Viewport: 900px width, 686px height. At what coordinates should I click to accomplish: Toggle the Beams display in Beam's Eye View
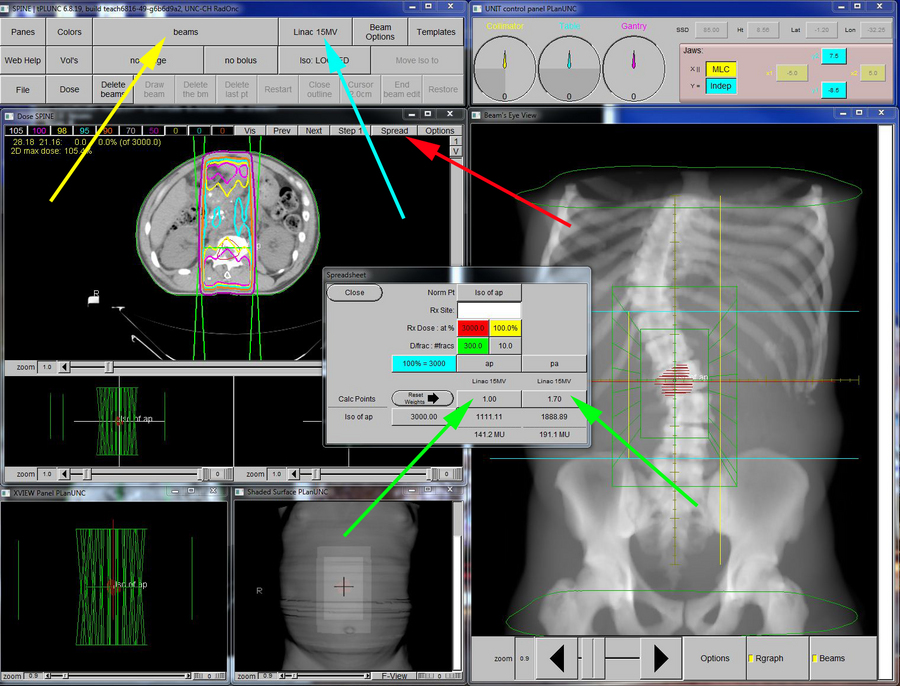coord(833,658)
